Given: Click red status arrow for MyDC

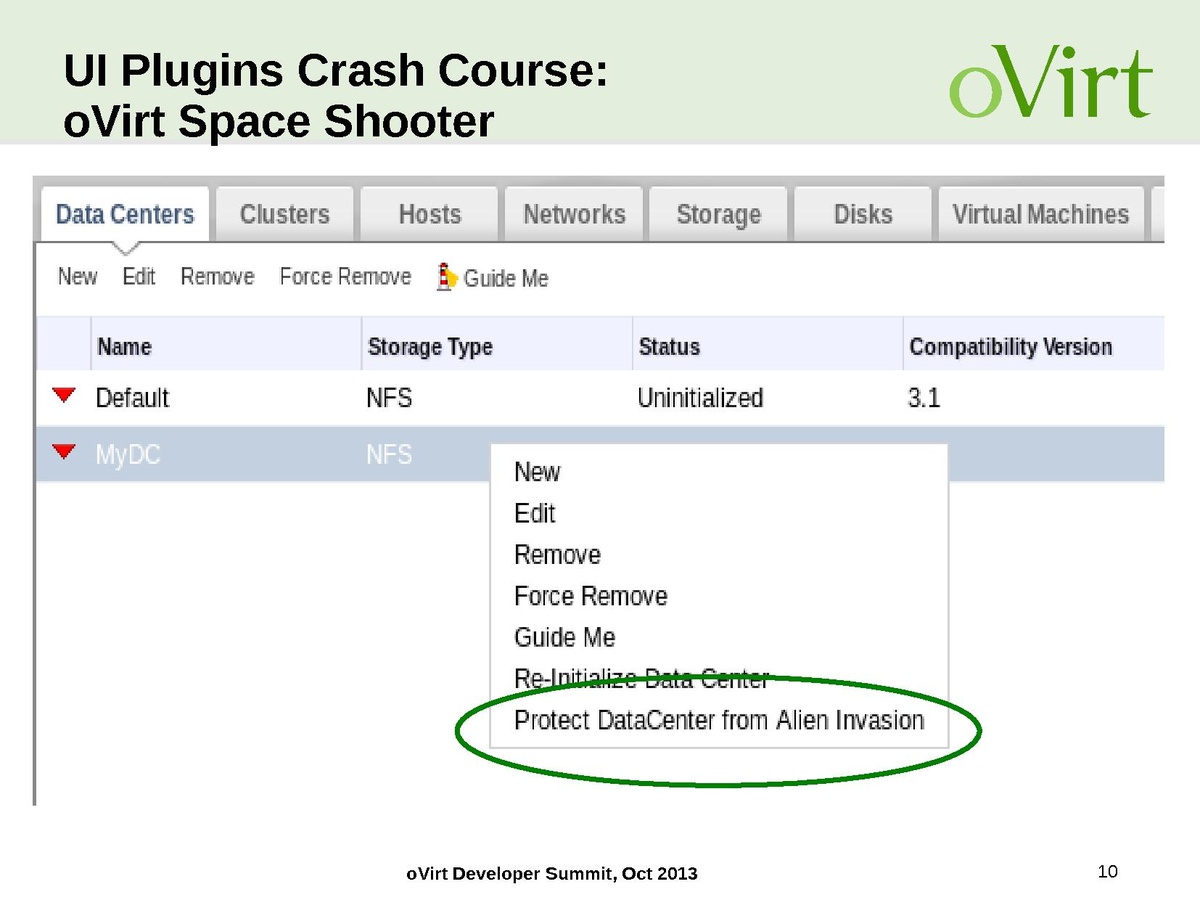Looking at the screenshot, I should tap(64, 454).
